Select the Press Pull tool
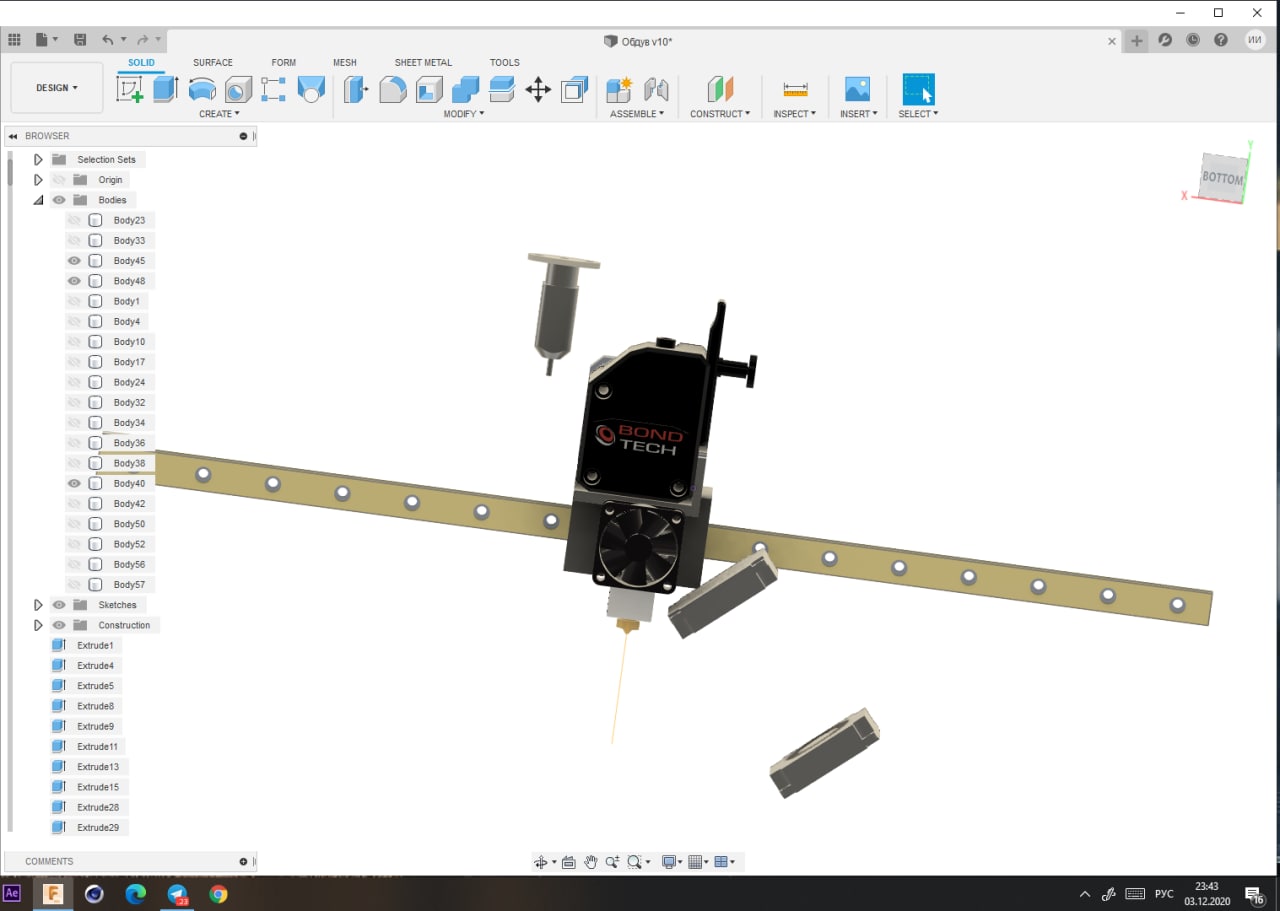 point(356,89)
